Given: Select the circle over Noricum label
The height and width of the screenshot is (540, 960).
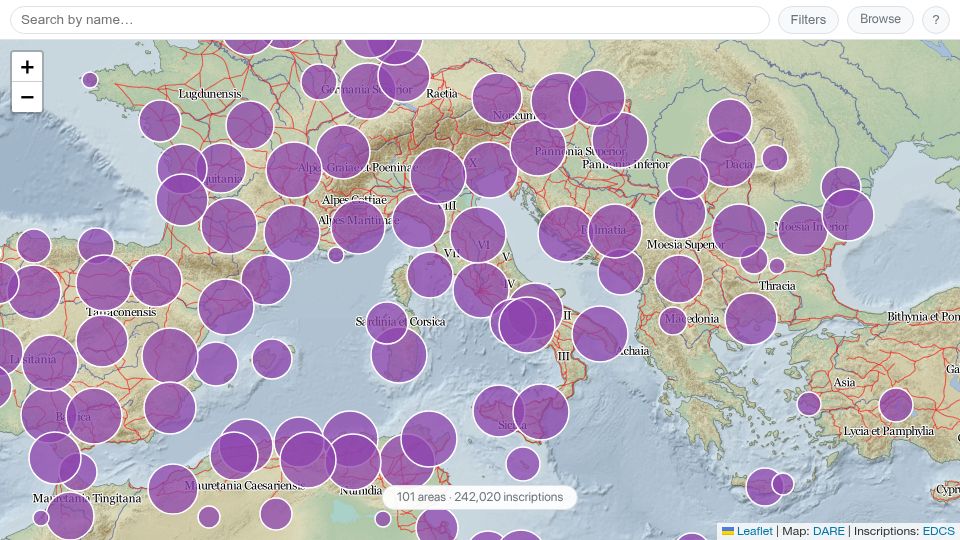Looking at the screenshot, I should [x=497, y=98].
